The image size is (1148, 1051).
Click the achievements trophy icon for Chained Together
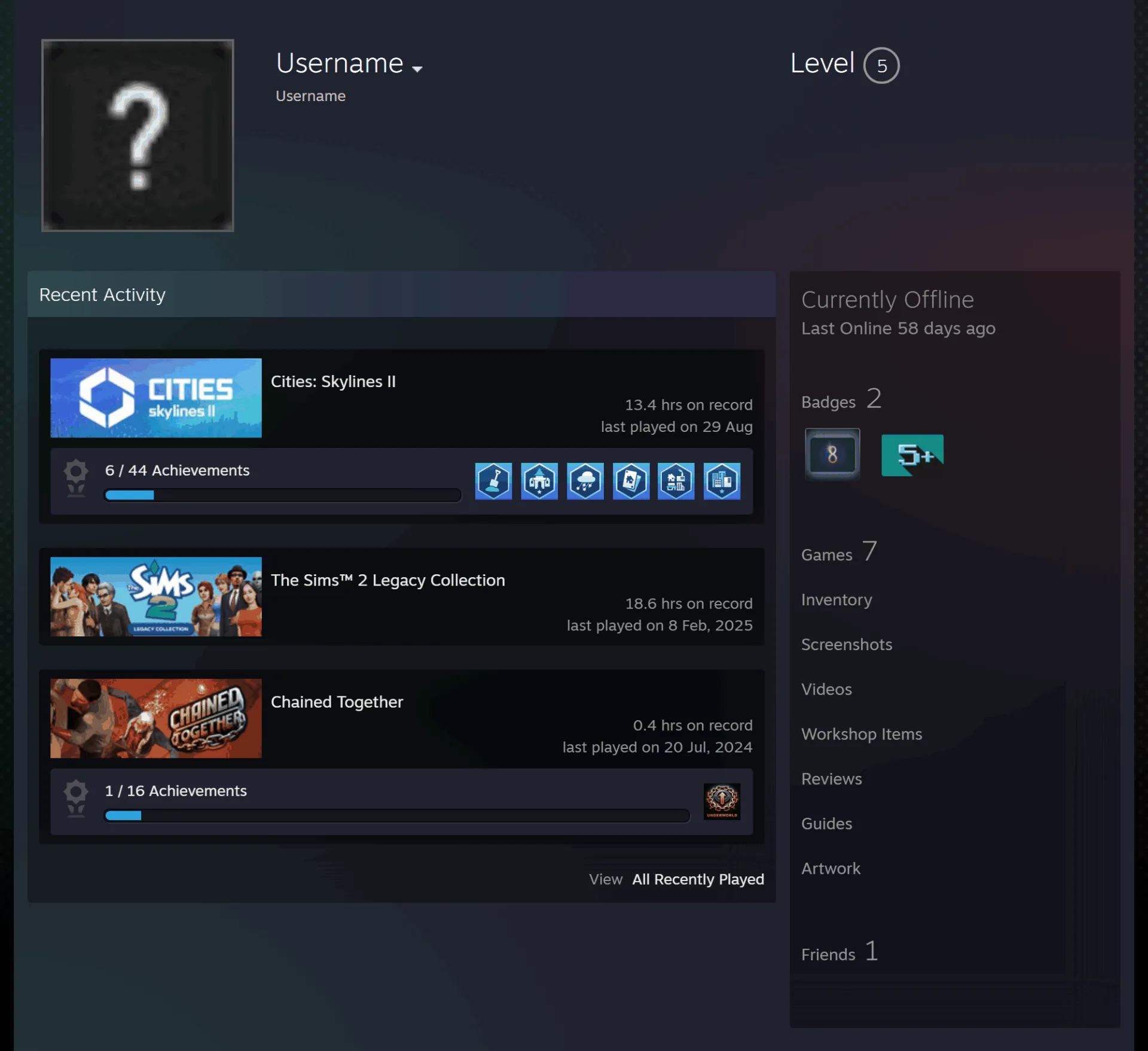click(76, 799)
